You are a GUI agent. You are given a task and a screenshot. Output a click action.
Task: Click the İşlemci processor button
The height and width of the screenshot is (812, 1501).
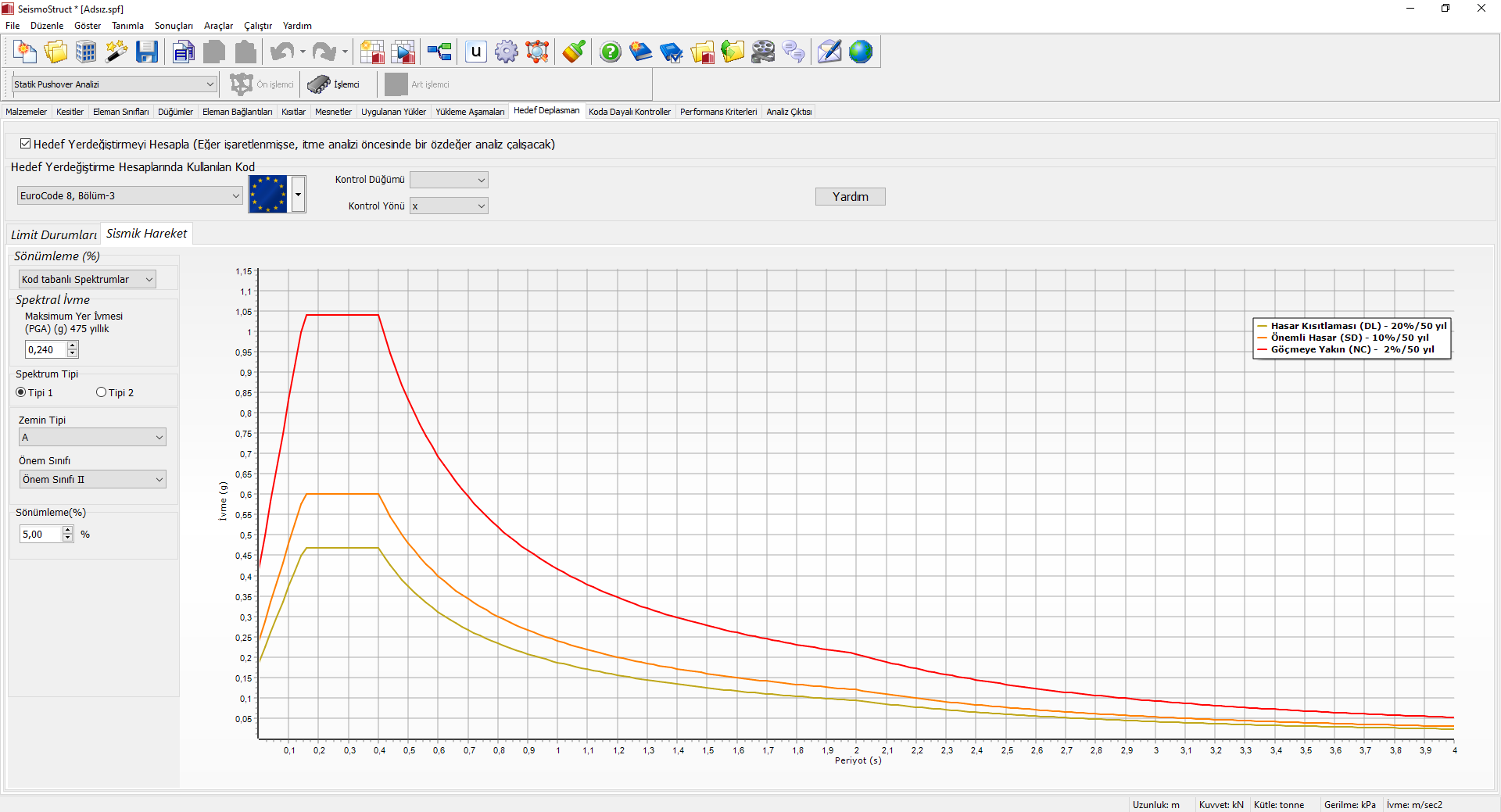click(334, 84)
